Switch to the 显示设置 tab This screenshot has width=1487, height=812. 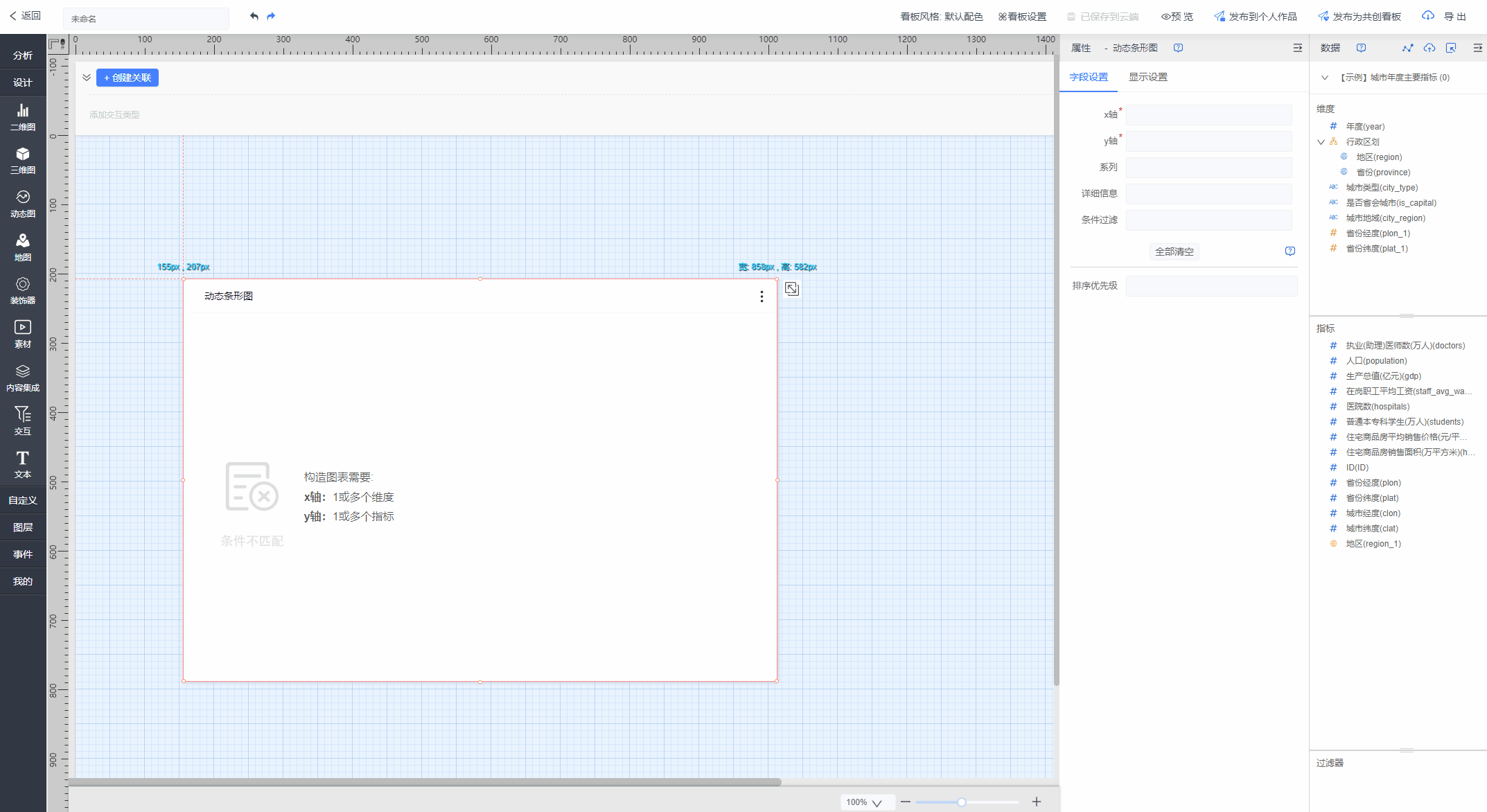[1147, 77]
